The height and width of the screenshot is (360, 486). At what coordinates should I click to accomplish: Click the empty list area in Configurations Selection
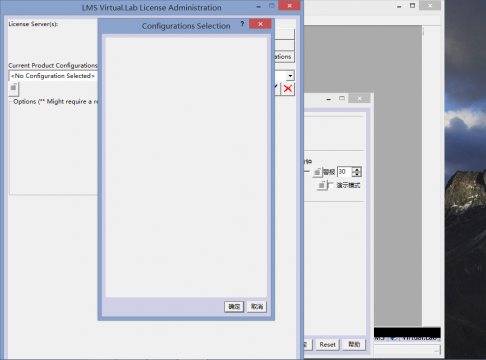tap(186, 167)
